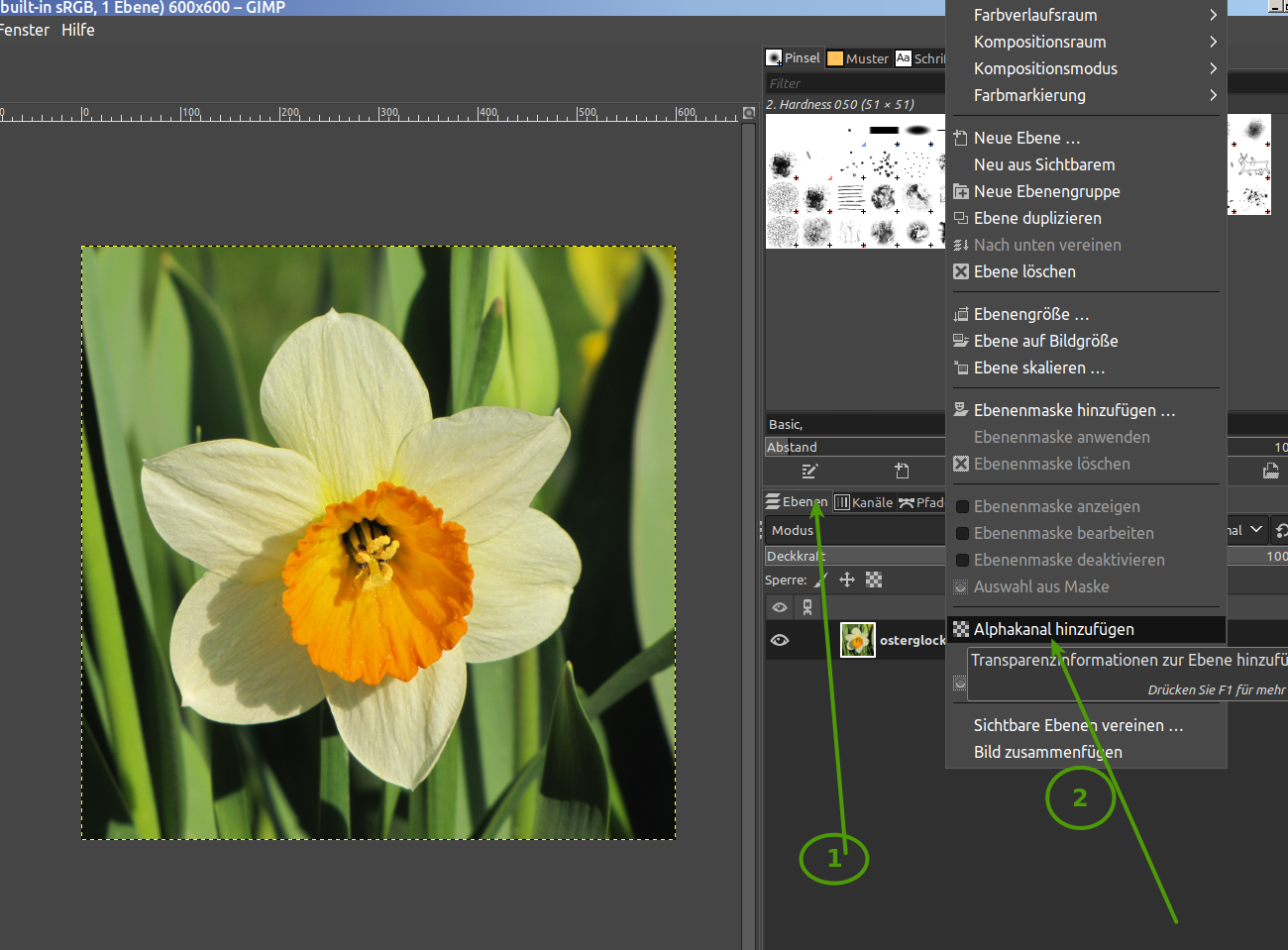Open the Hilfe menu
Image resolution: width=1288 pixels, height=950 pixels.
click(x=78, y=30)
